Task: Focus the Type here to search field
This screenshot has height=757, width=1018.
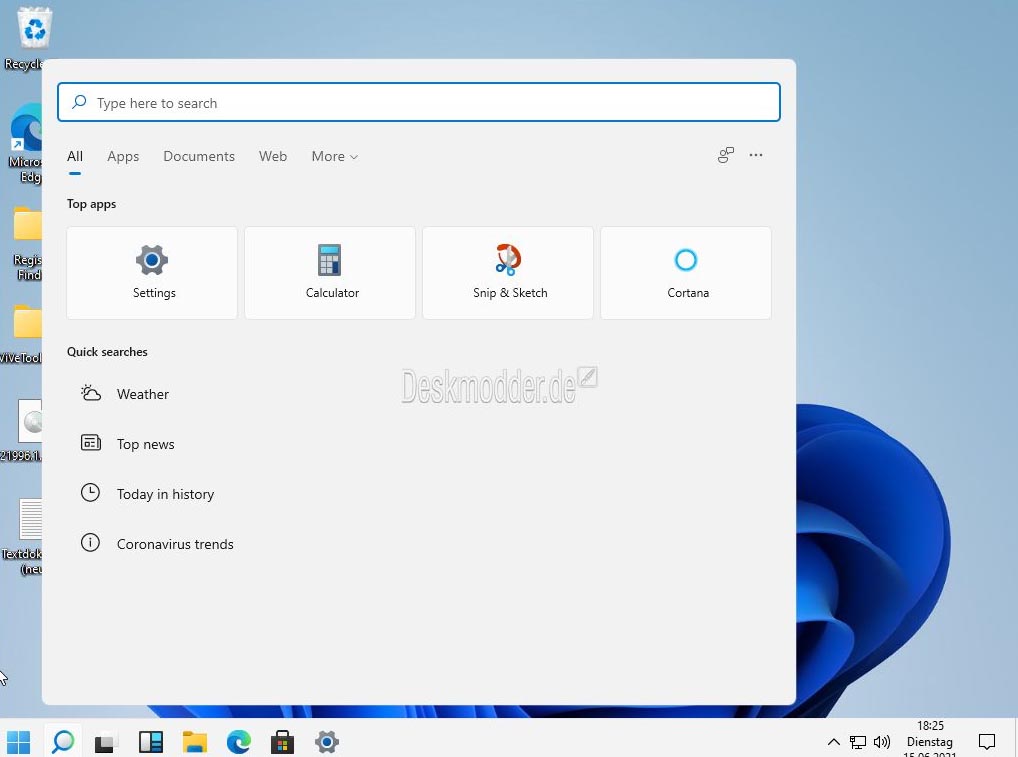Action: 419,102
